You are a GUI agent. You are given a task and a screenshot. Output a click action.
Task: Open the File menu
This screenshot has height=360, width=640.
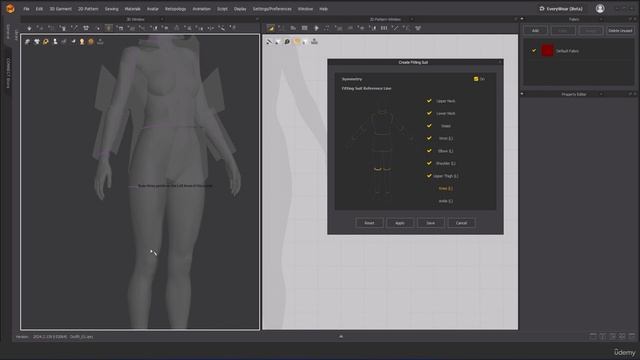point(26,9)
